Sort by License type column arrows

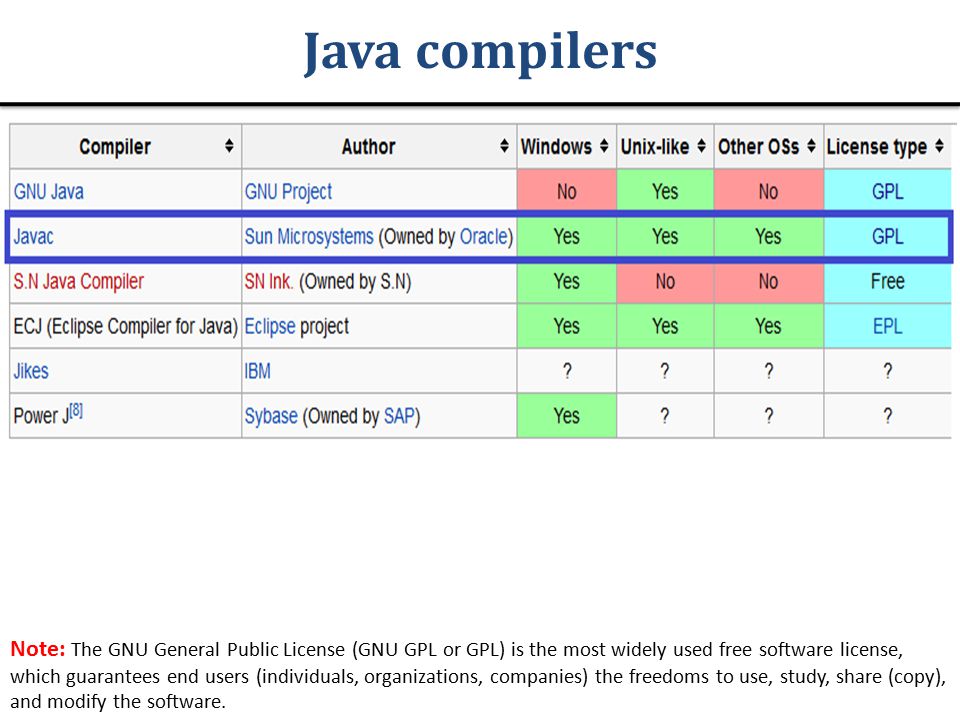pyautogui.click(x=939, y=146)
